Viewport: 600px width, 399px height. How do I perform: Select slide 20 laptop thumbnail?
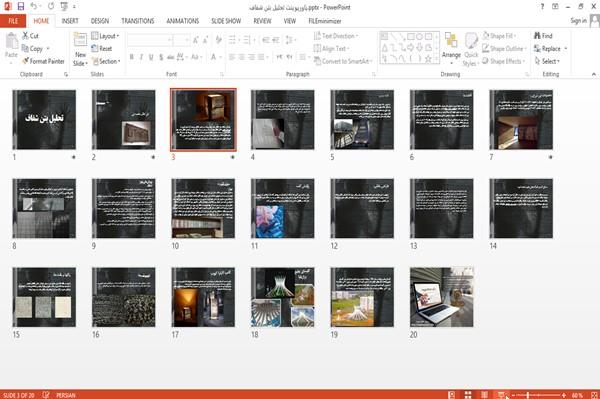pos(442,297)
